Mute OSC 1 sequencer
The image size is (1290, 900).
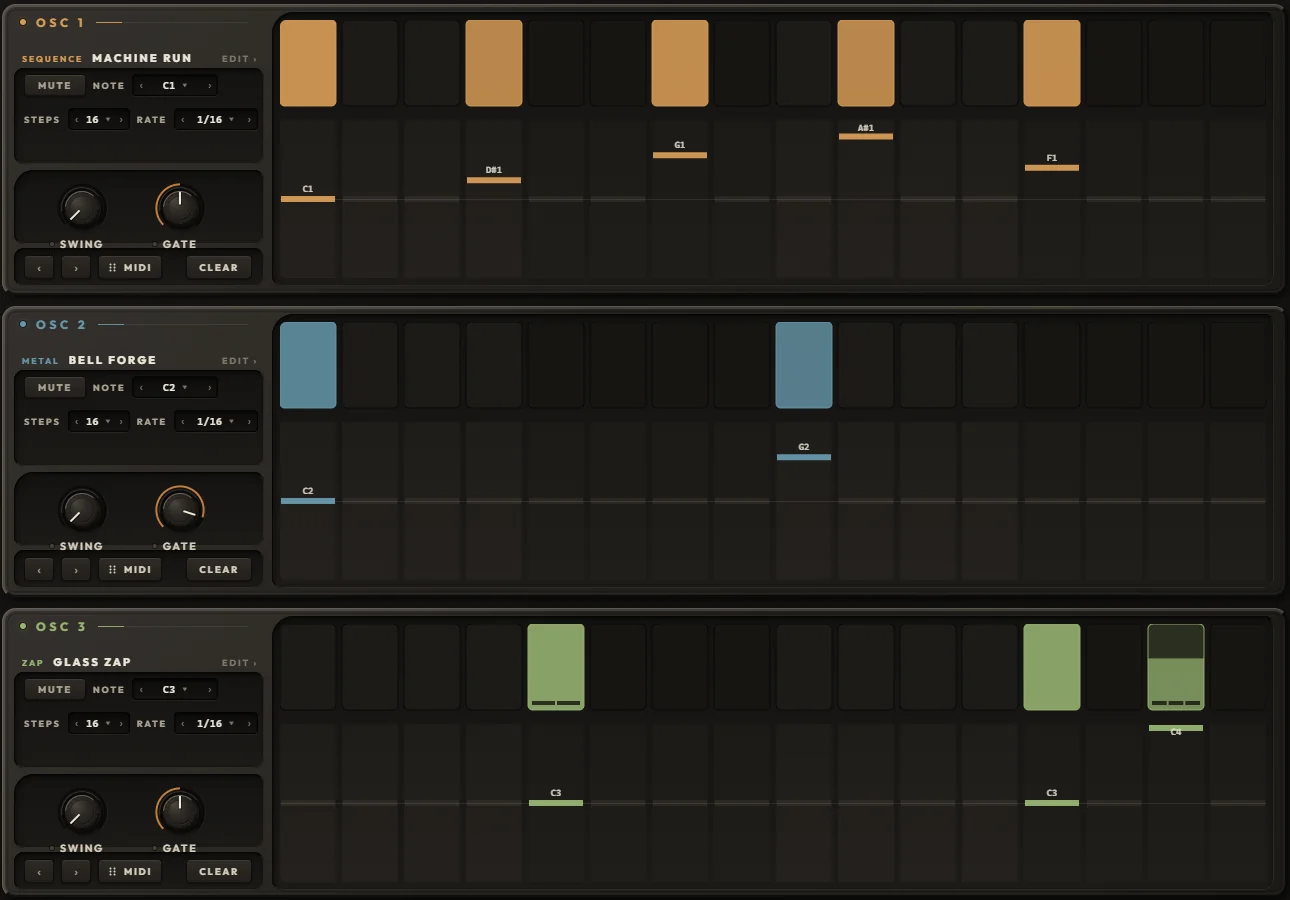(x=54, y=86)
